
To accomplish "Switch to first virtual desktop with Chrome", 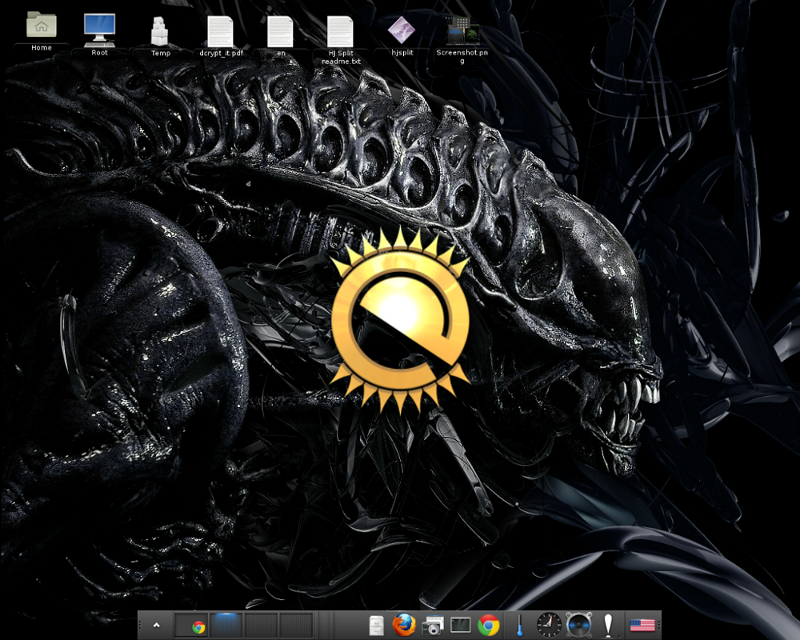I will tap(192, 625).
